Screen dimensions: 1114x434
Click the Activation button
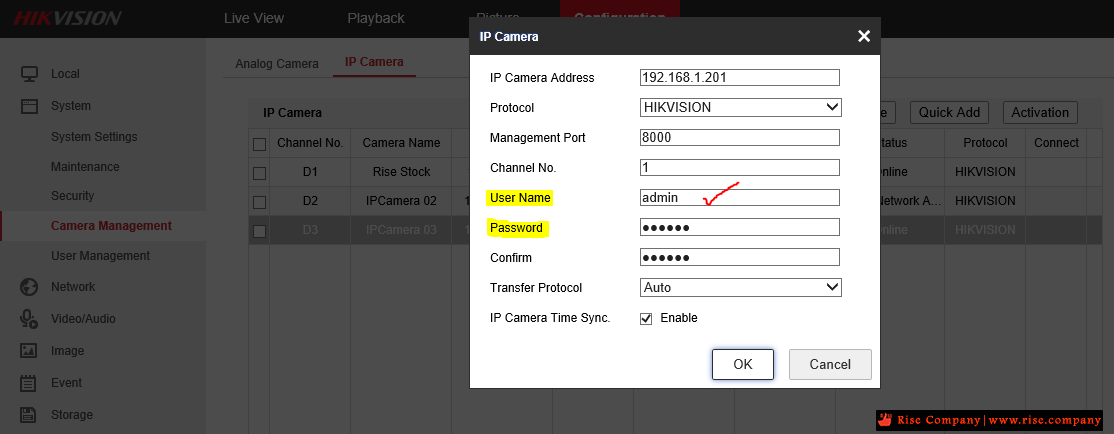coord(1040,112)
